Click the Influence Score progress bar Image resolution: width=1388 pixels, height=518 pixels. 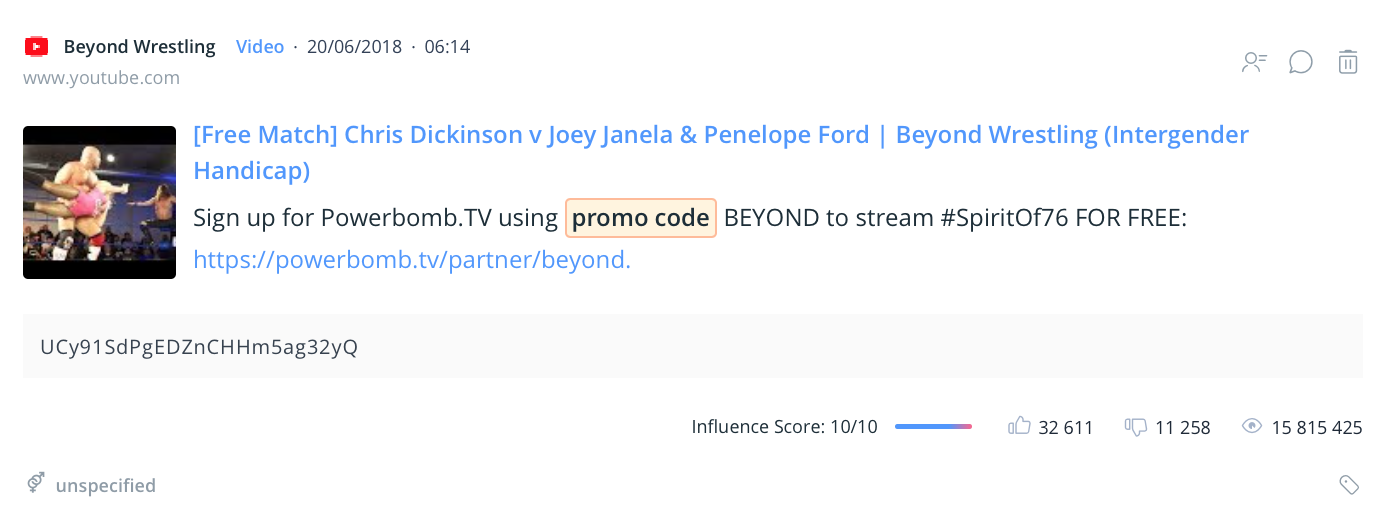933,427
